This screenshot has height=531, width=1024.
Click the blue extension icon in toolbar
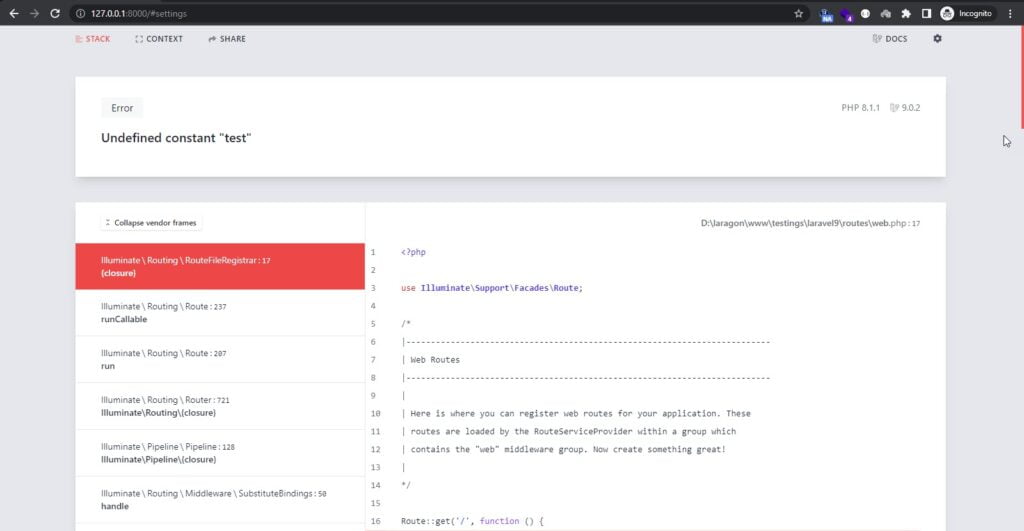826,14
